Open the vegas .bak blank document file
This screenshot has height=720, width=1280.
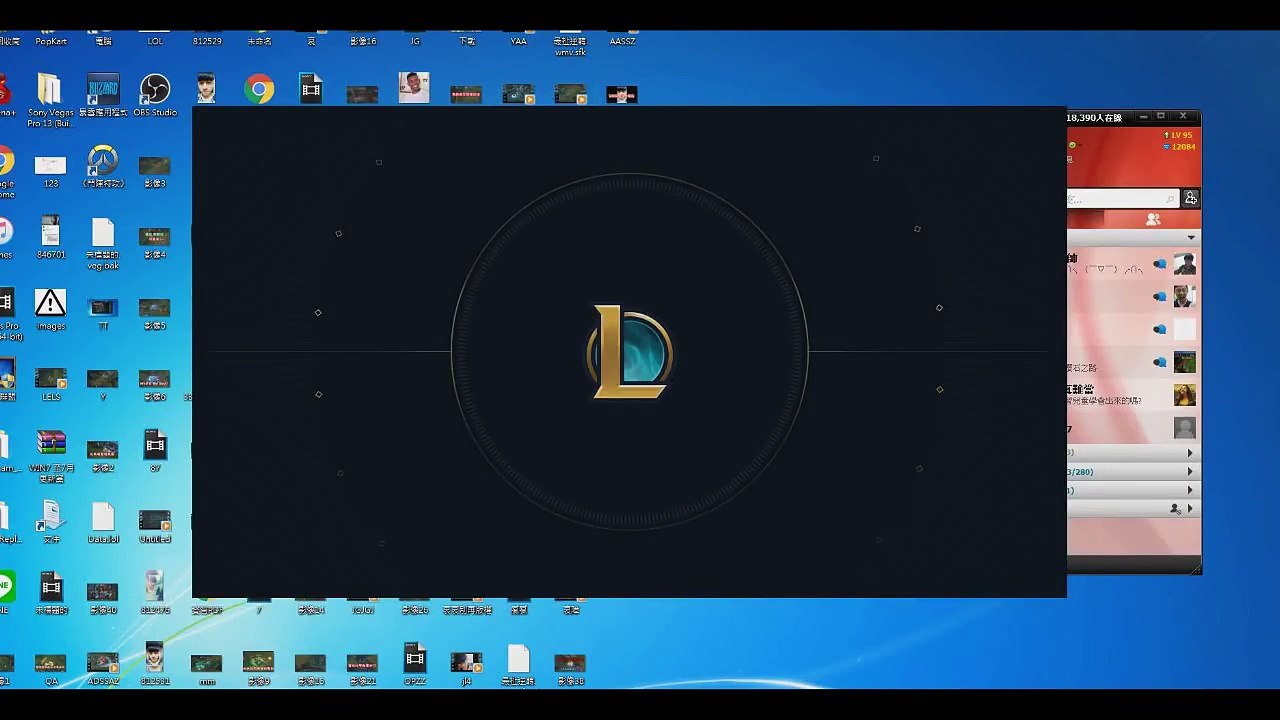point(102,244)
